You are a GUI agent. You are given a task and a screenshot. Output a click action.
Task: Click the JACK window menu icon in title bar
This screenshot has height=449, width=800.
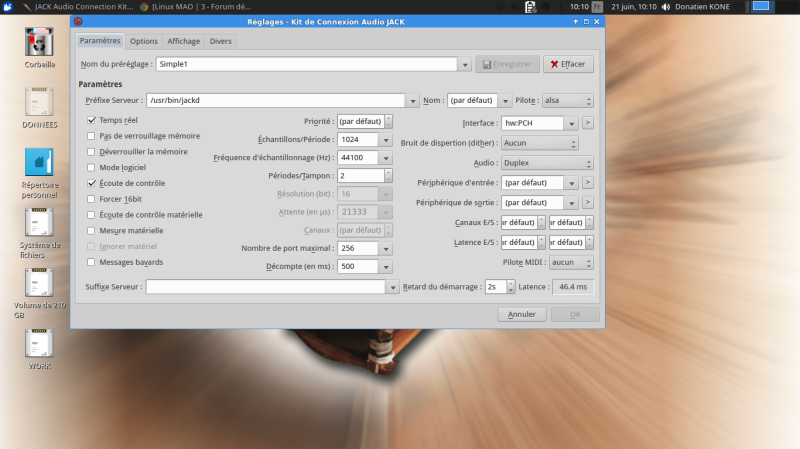pos(78,21)
